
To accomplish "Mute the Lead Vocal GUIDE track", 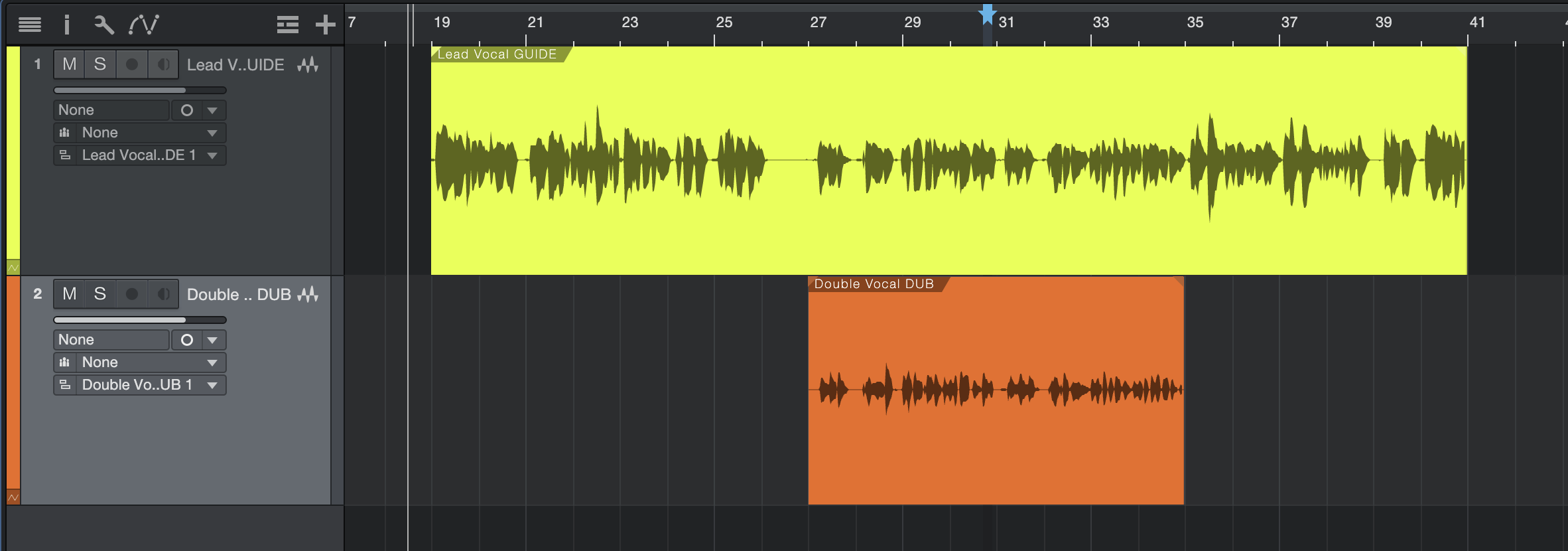I will coord(69,64).
